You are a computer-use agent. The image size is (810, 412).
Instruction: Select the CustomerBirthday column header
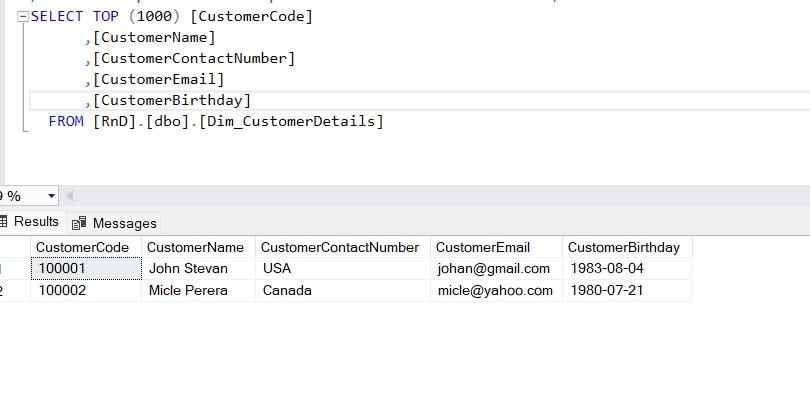coord(627,247)
